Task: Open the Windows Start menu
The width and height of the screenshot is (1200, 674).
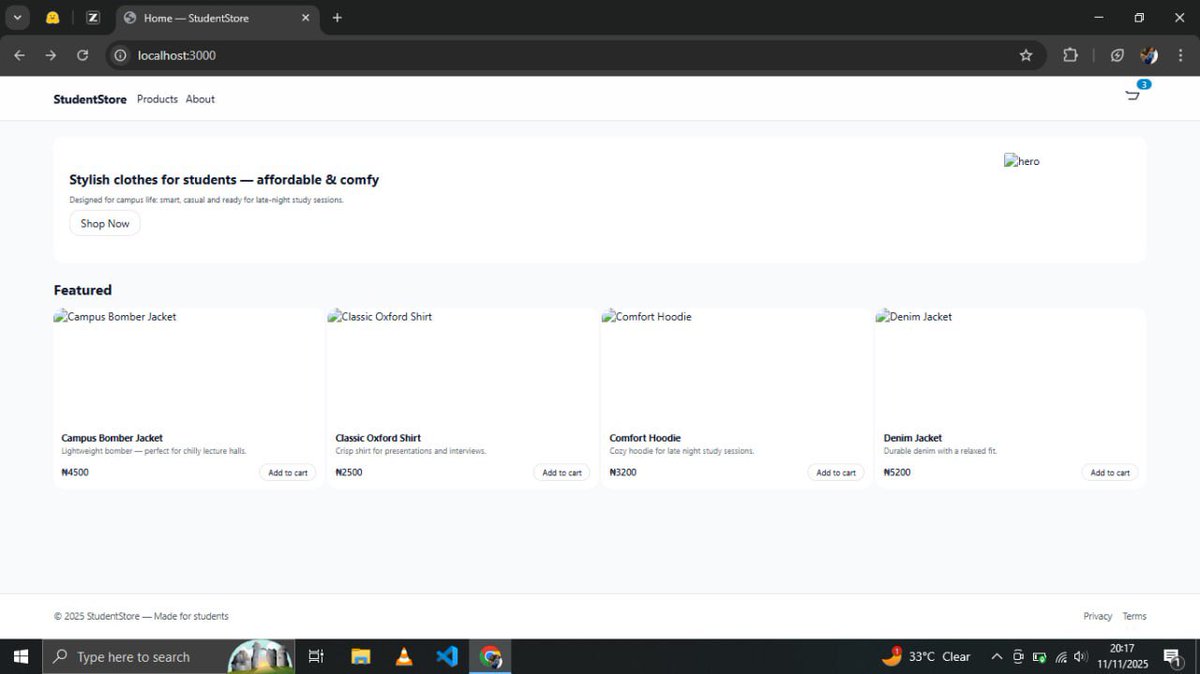Action: click(x=20, y=656)
